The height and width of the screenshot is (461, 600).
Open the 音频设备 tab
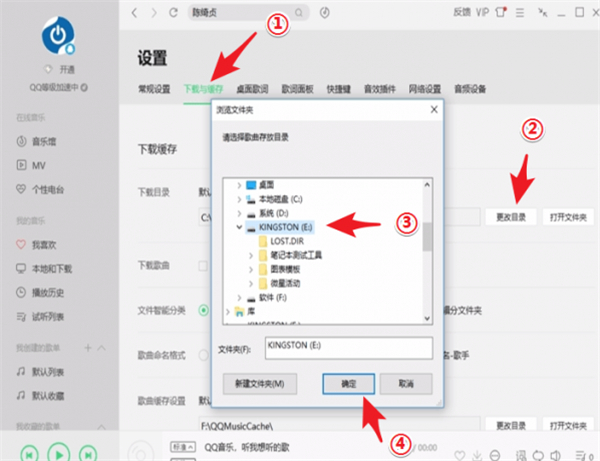click(x=470, y=89)
